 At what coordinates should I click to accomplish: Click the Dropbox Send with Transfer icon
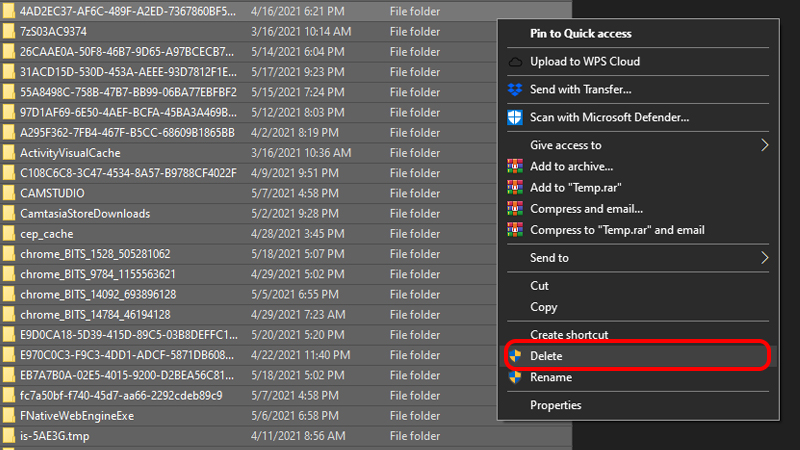515,90
